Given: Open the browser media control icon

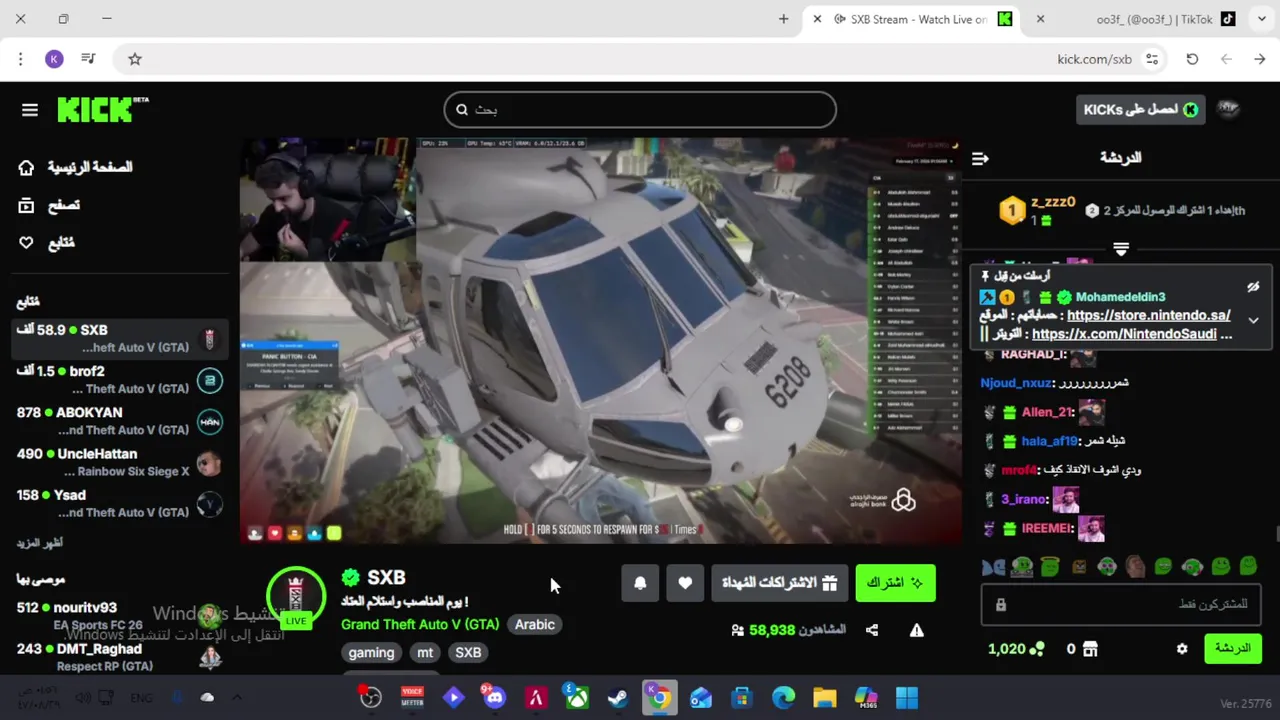Looking at the screenshot, I should 88,59.
